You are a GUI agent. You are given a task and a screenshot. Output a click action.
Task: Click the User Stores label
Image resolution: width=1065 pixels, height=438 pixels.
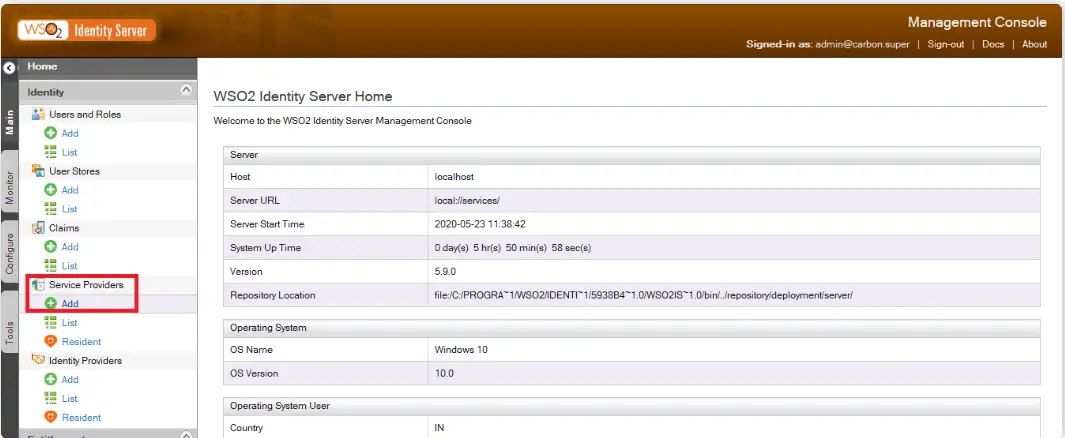74,171
